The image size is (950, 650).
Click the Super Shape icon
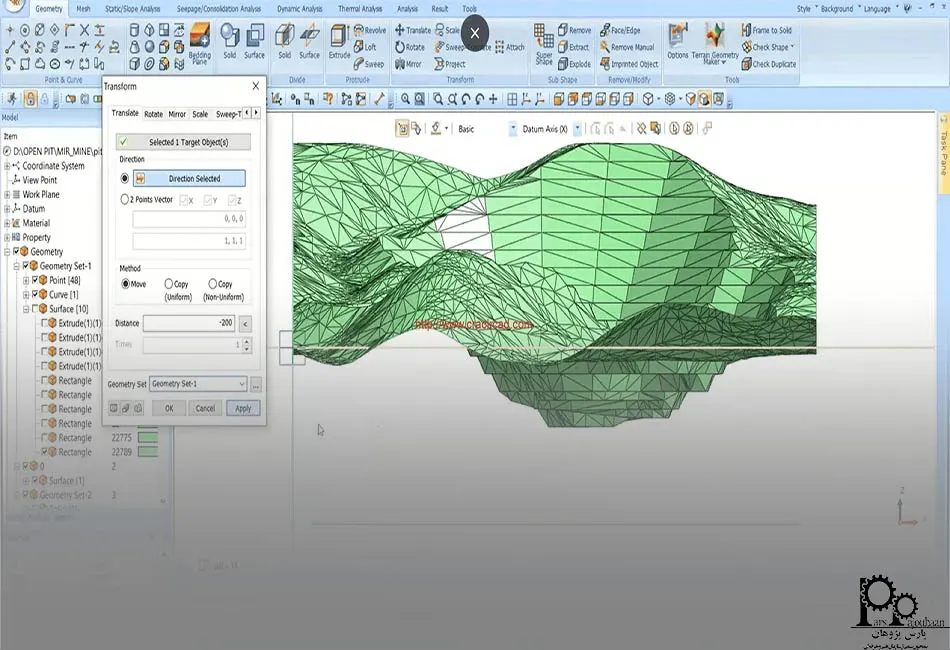point(543,43)
